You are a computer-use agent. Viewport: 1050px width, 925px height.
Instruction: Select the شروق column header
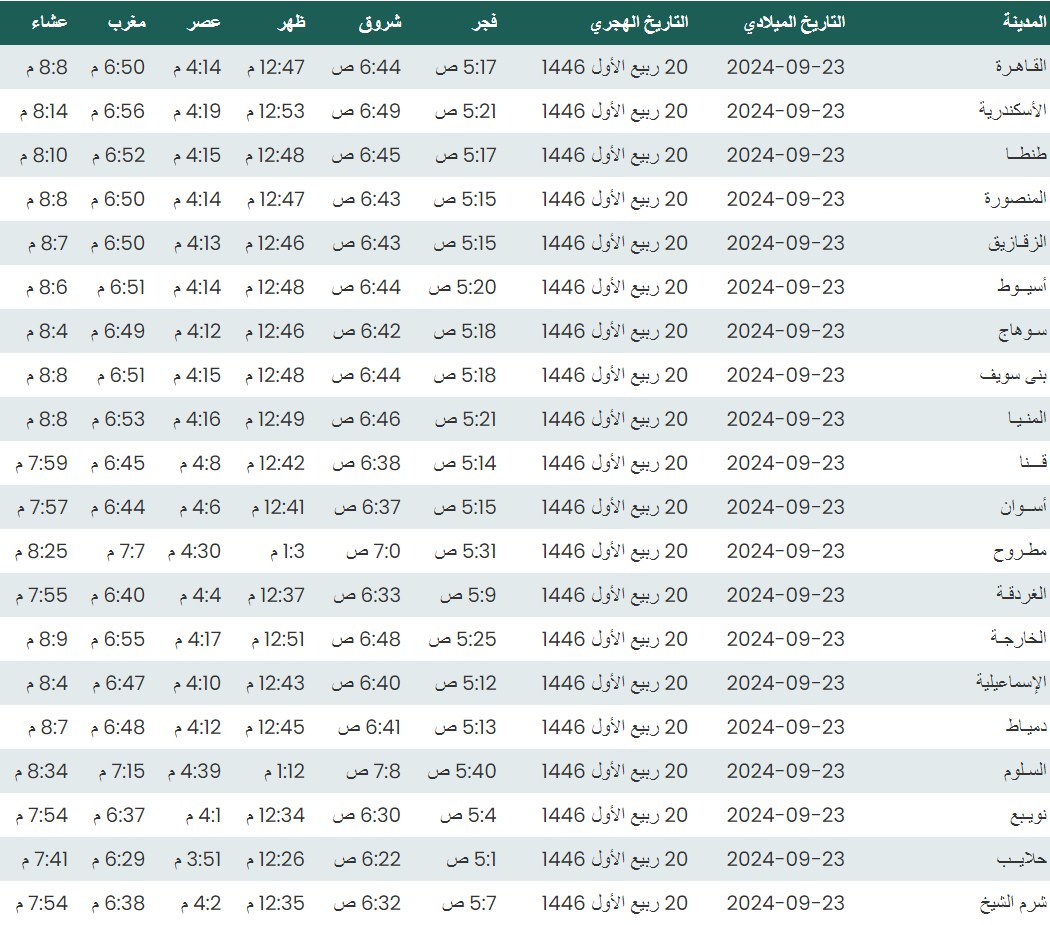(380, 22)
